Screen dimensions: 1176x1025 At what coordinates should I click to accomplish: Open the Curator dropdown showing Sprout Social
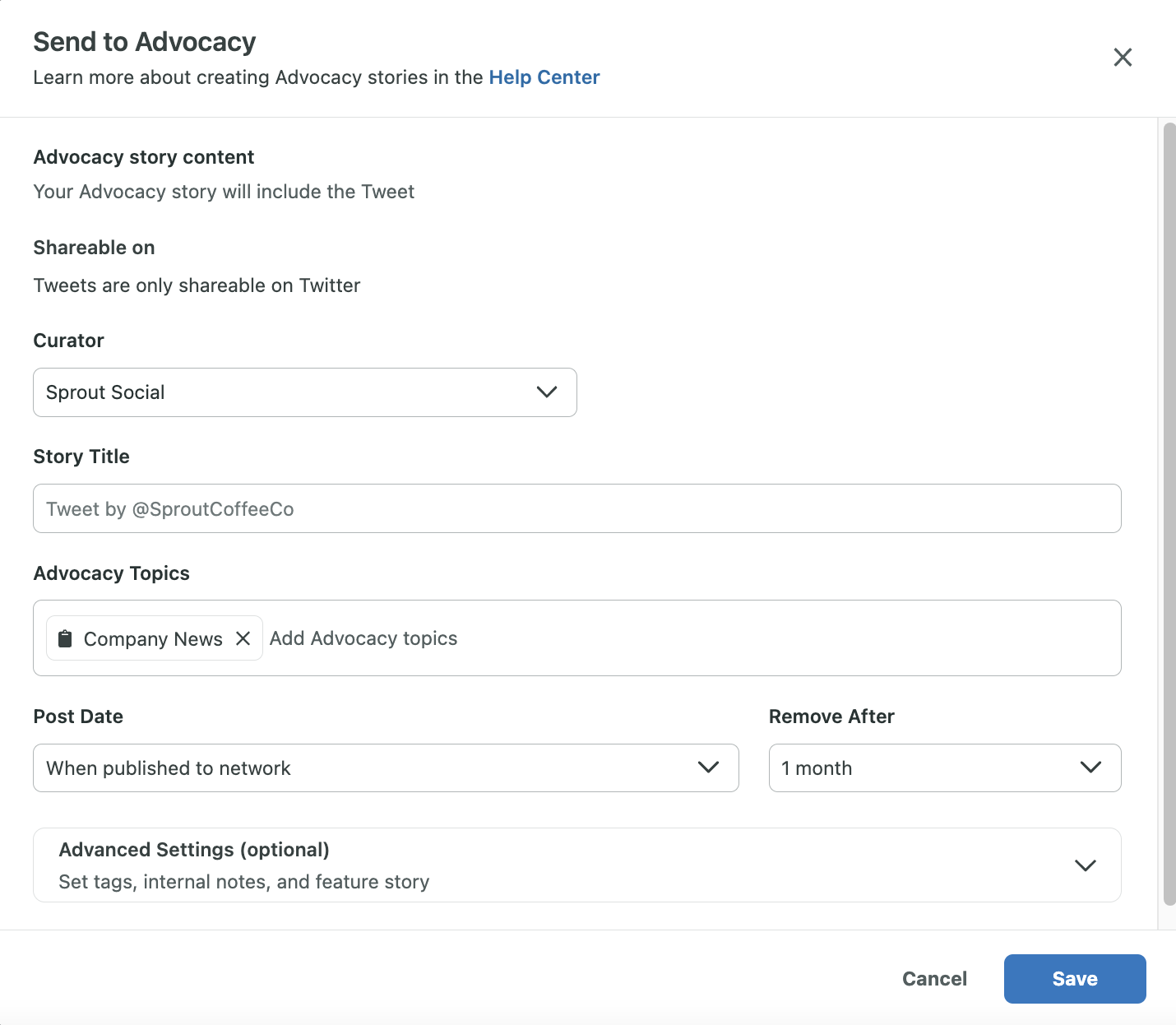point(305,392)
